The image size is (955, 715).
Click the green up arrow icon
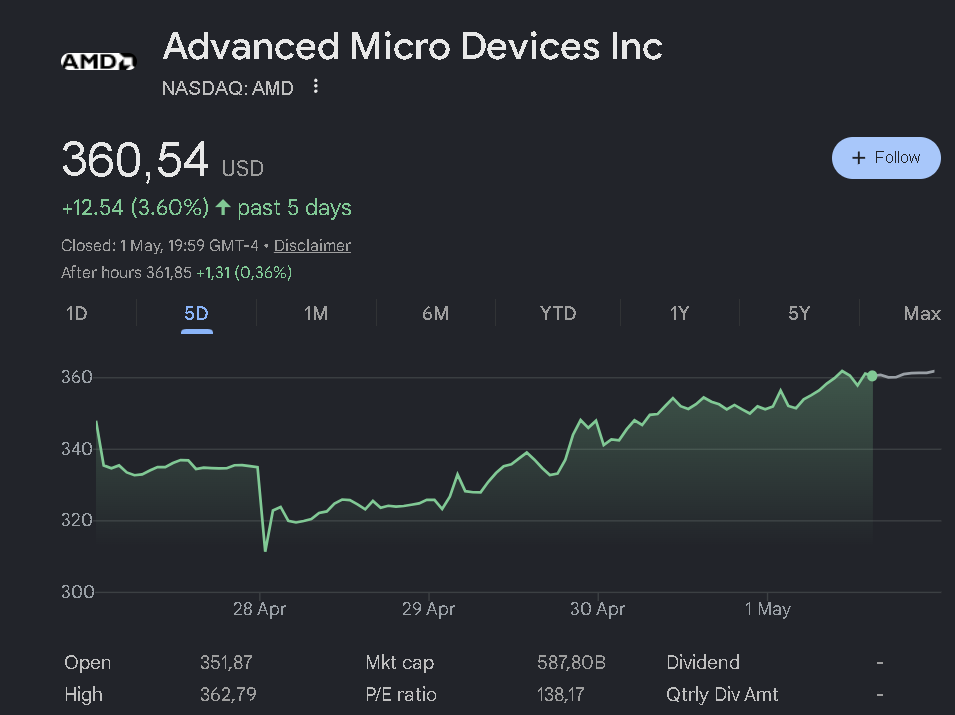pos(223,207)
